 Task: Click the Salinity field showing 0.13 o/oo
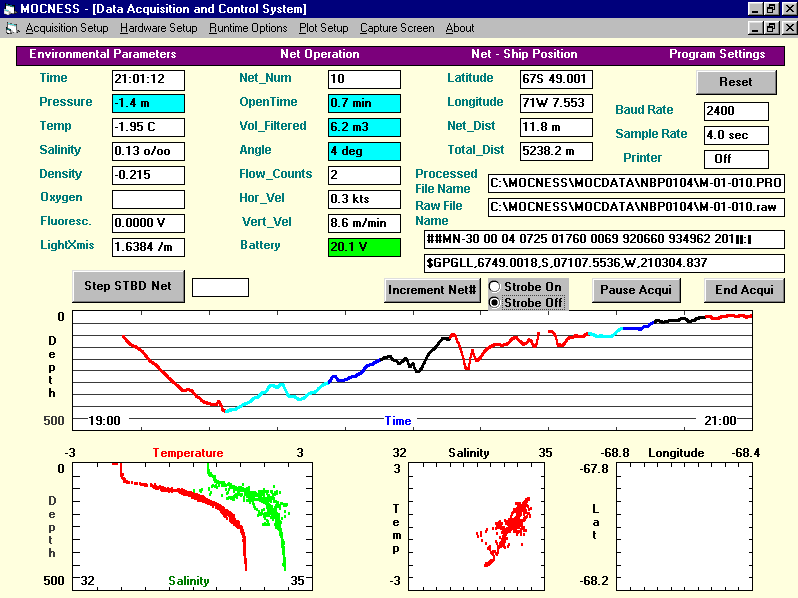[148, 151]
